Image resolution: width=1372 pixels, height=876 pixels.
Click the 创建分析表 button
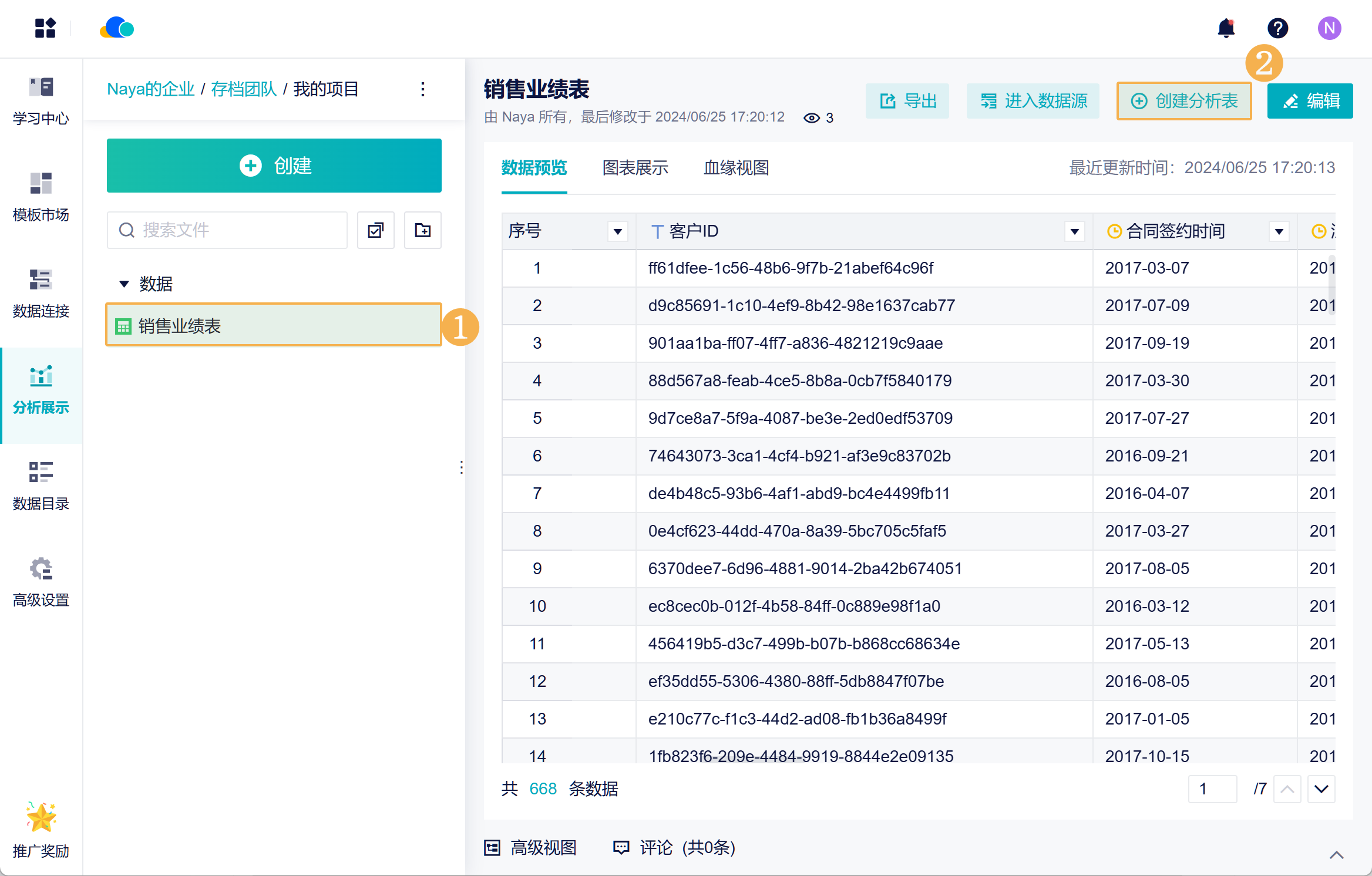(x=1184, y=101)
